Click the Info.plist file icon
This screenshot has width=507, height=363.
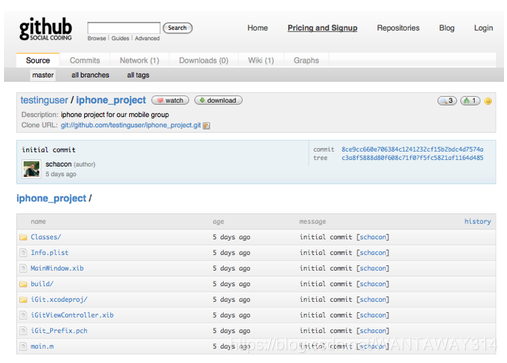click(x=23, y=253)
